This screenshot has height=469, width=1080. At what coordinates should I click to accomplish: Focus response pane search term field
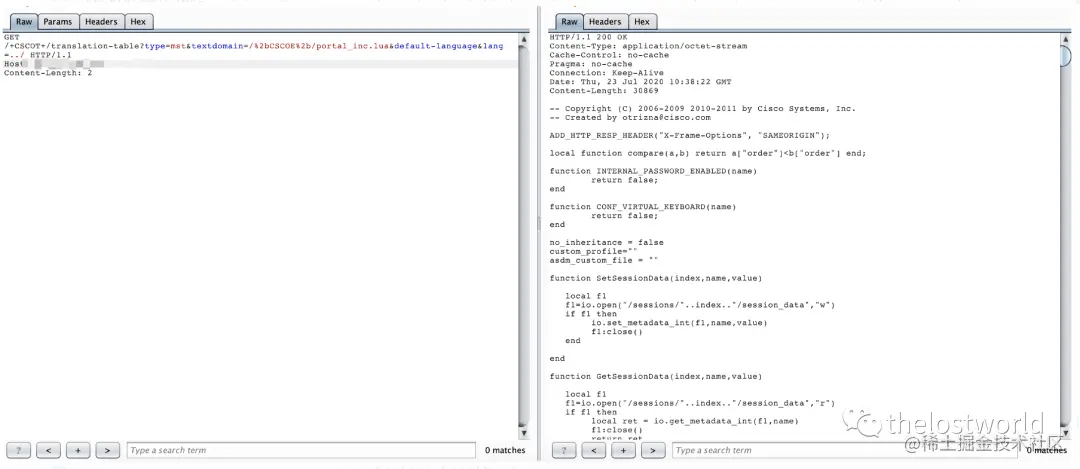843,450
